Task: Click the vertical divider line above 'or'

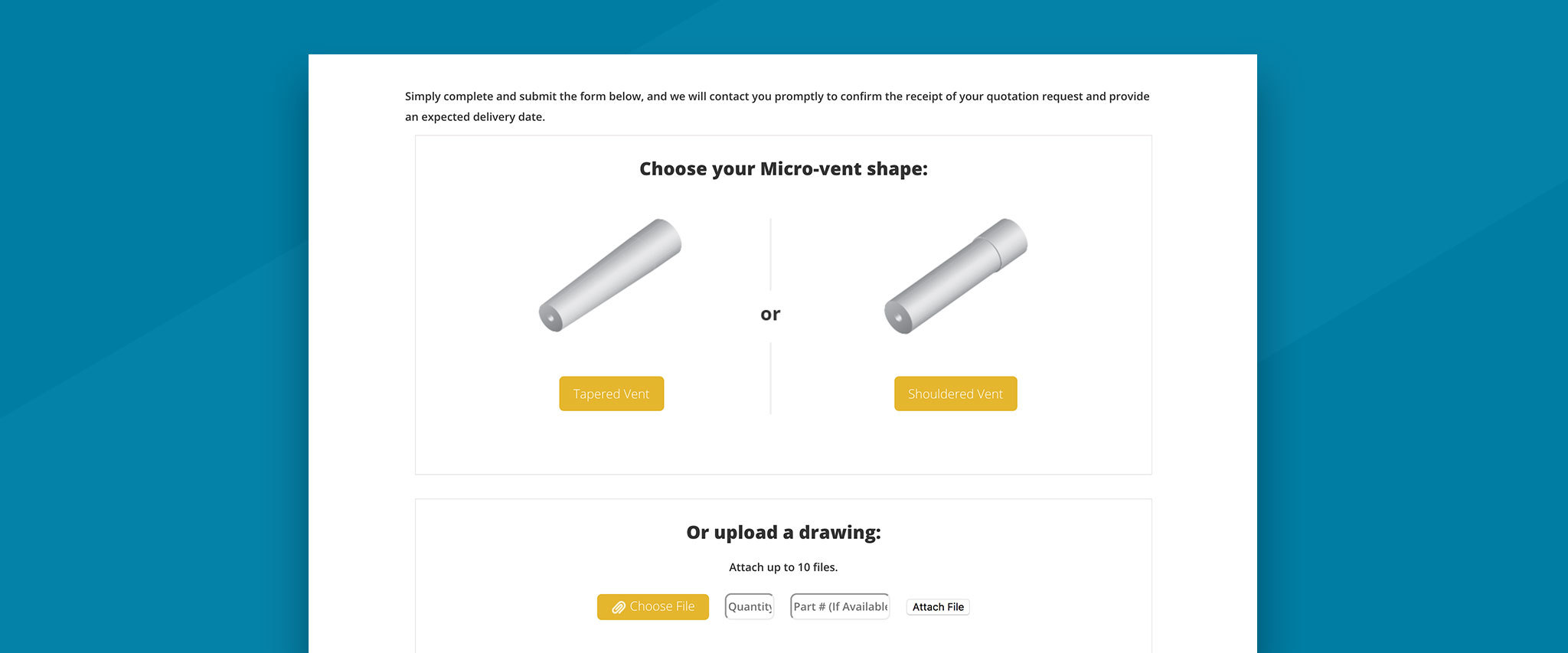Action: tap(770, 254)
